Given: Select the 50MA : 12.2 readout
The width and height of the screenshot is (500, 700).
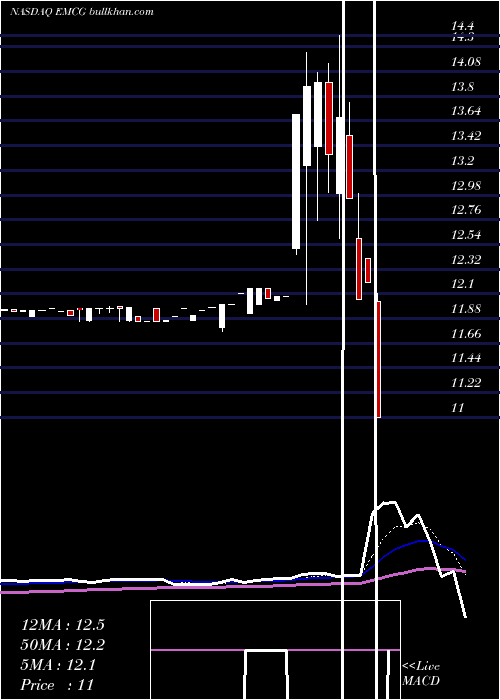Looking at the screenshot, I should (62, 645).
